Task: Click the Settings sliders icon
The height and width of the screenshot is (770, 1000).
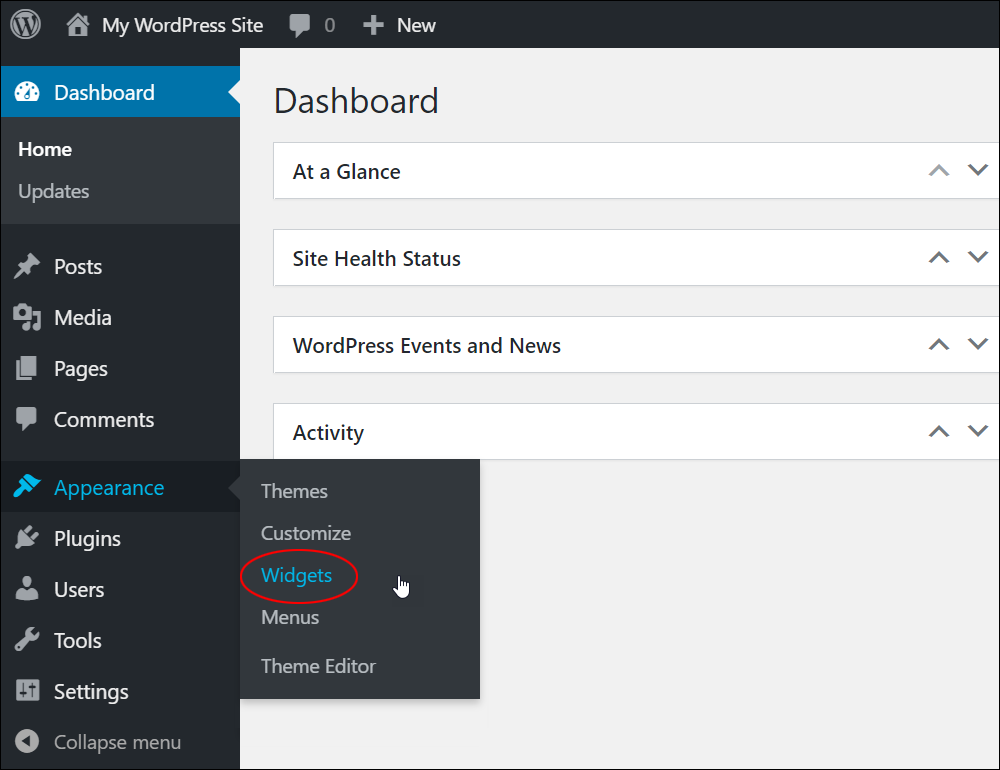Action: click(x=27, y=690)
